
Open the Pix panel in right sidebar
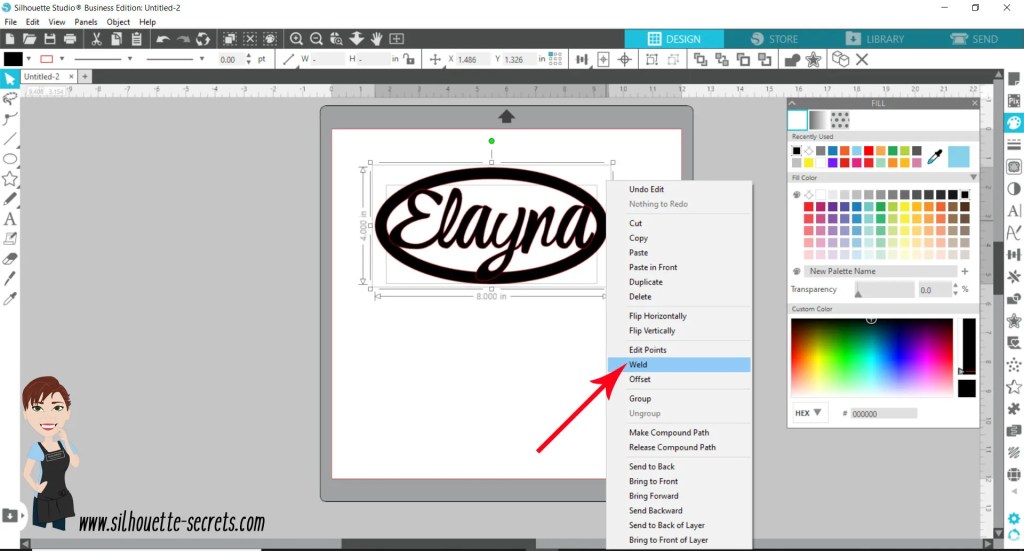tap(1014, 101)
